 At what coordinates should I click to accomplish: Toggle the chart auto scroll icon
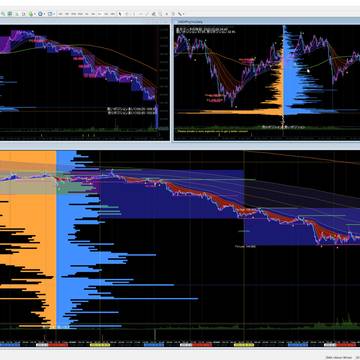17,14
